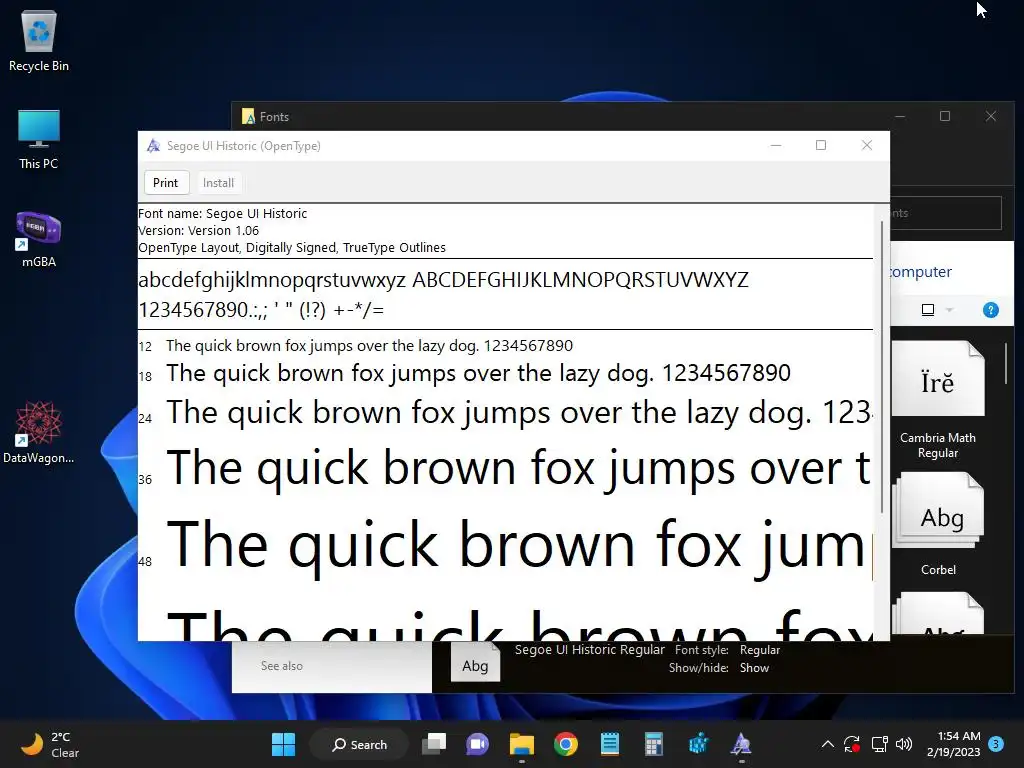Viewport: 1024px width, 768px height.
Task: Launch Google Chrome from the taskbar
Action: 566,744
